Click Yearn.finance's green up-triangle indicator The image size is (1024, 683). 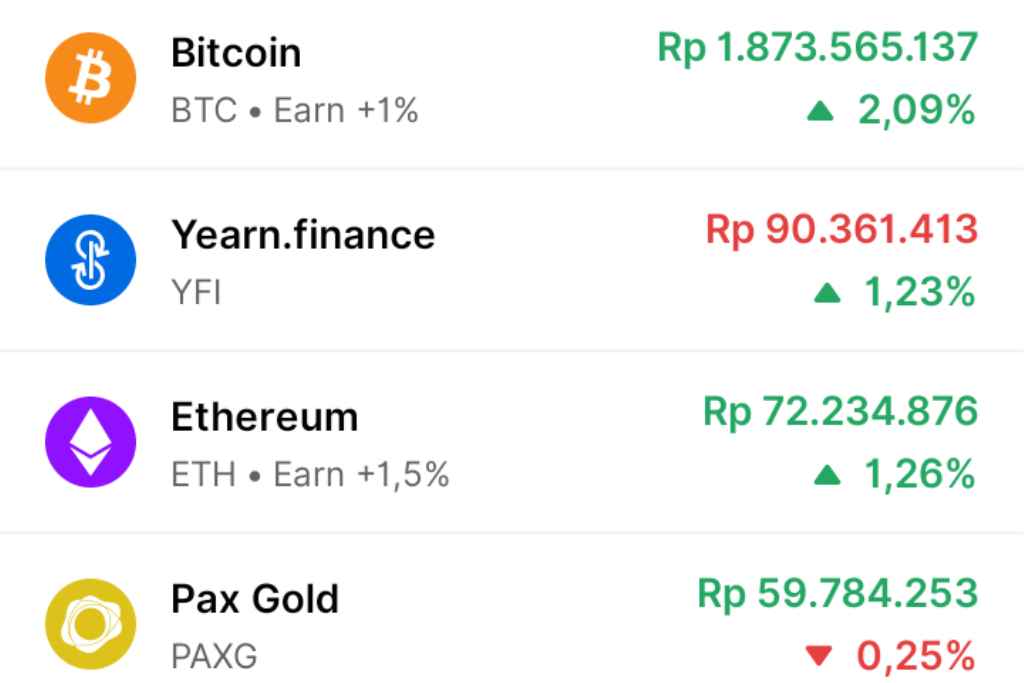(826, 294)
